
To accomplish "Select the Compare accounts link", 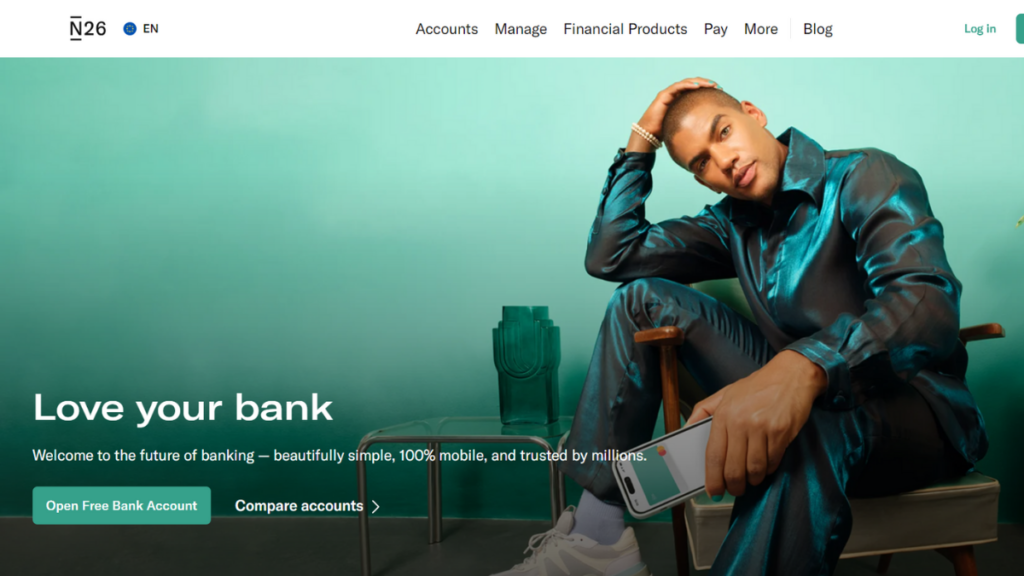I will (299, 506).
